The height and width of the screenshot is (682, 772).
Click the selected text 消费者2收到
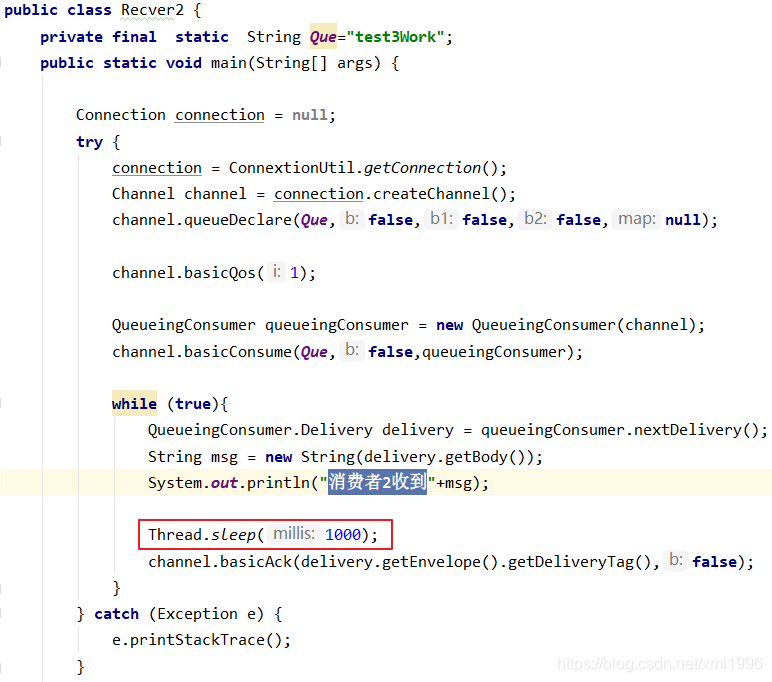[x=378, y=482]
